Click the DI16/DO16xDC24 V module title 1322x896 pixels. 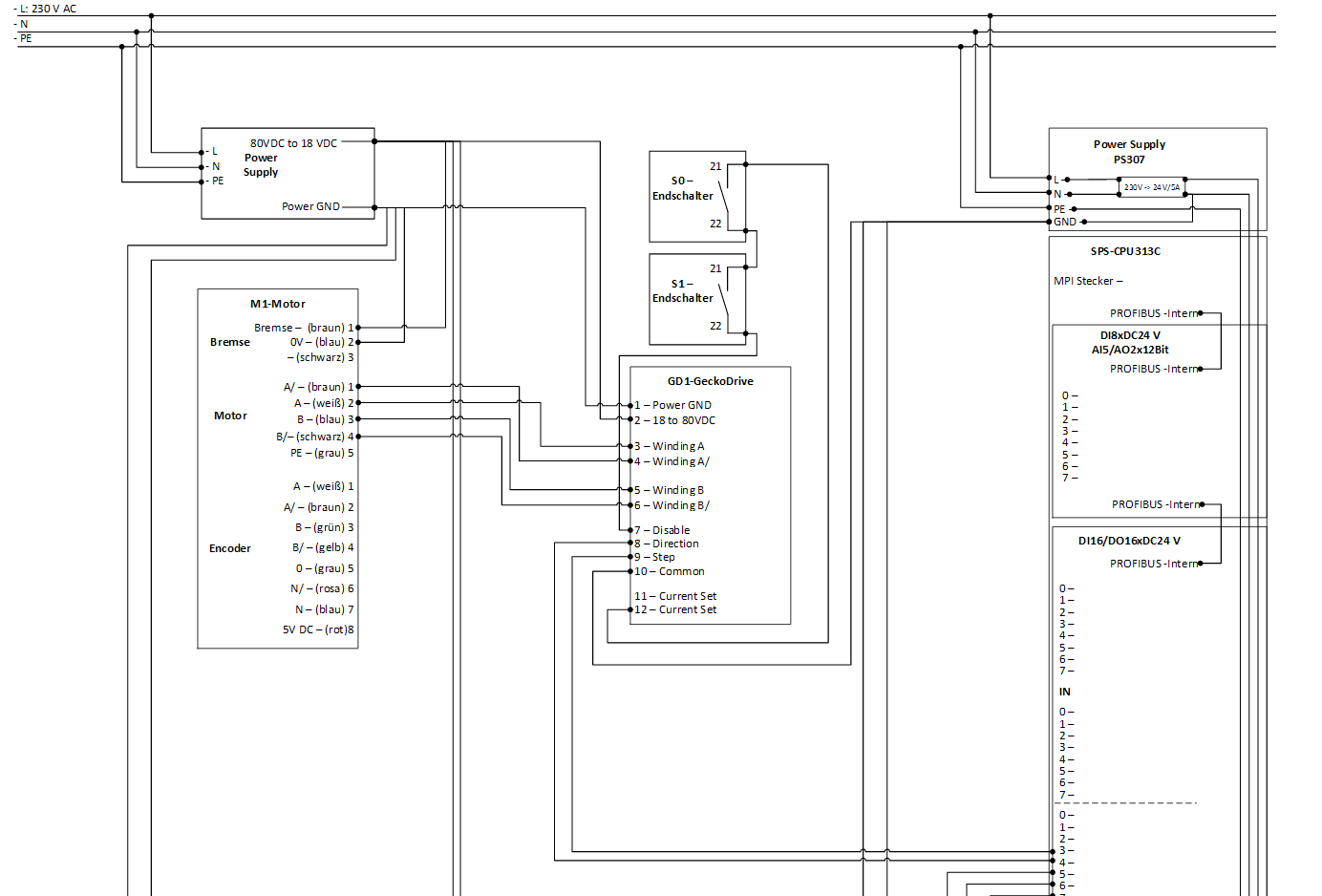coord(1129,541)
